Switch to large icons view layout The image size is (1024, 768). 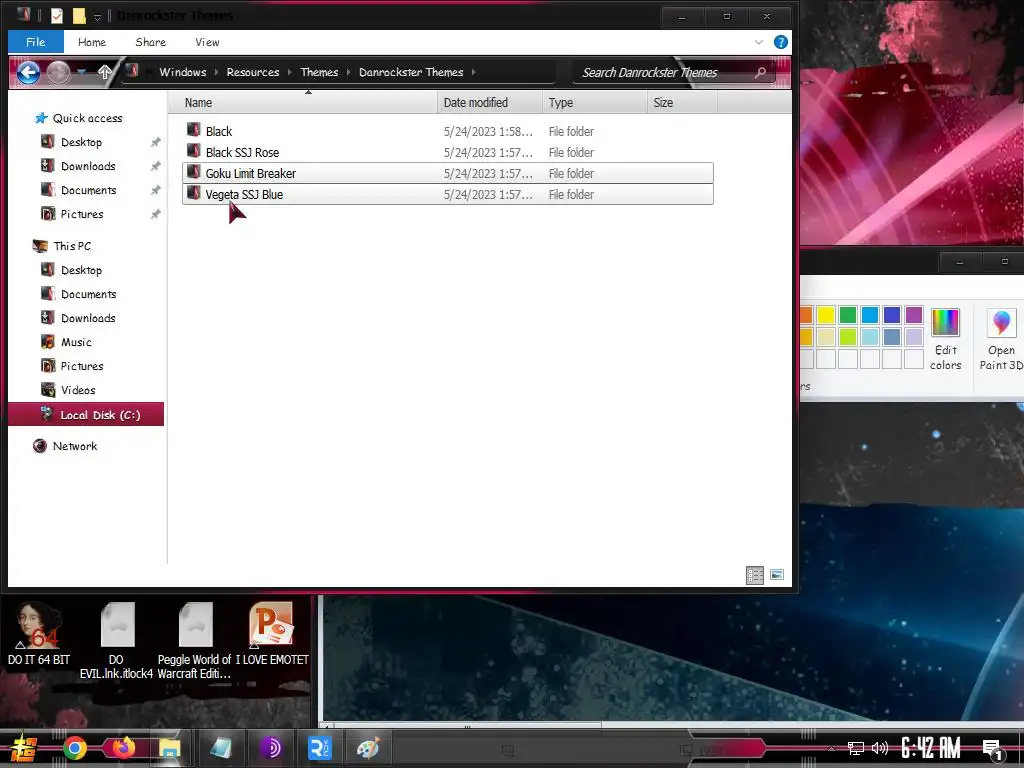tap(776, 575)
